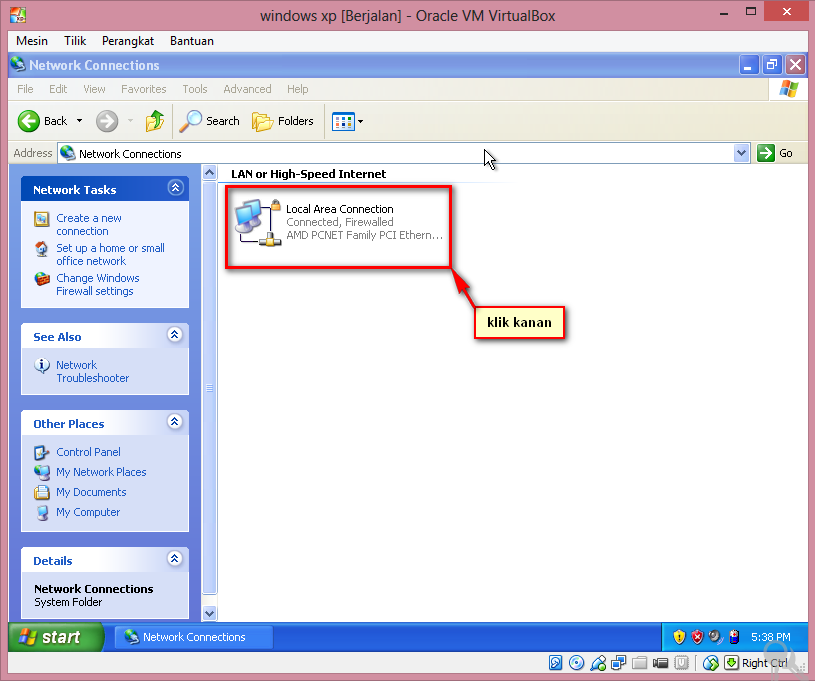Open My Network Places link

[101, 472]
